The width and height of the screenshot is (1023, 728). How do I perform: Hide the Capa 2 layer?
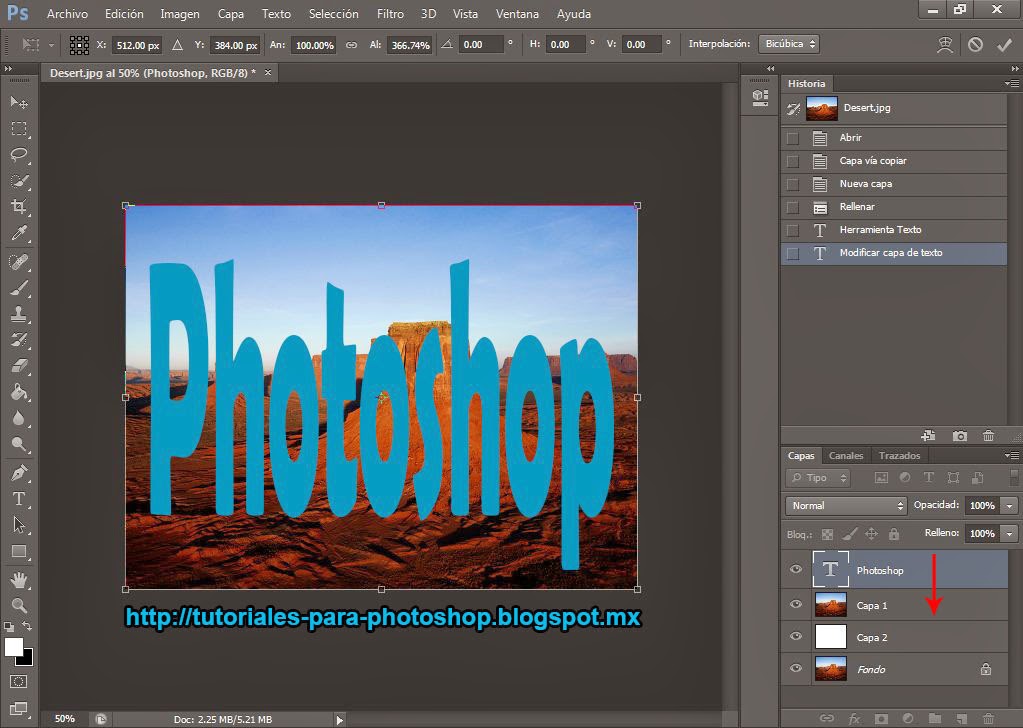click(x=796, y=637)
